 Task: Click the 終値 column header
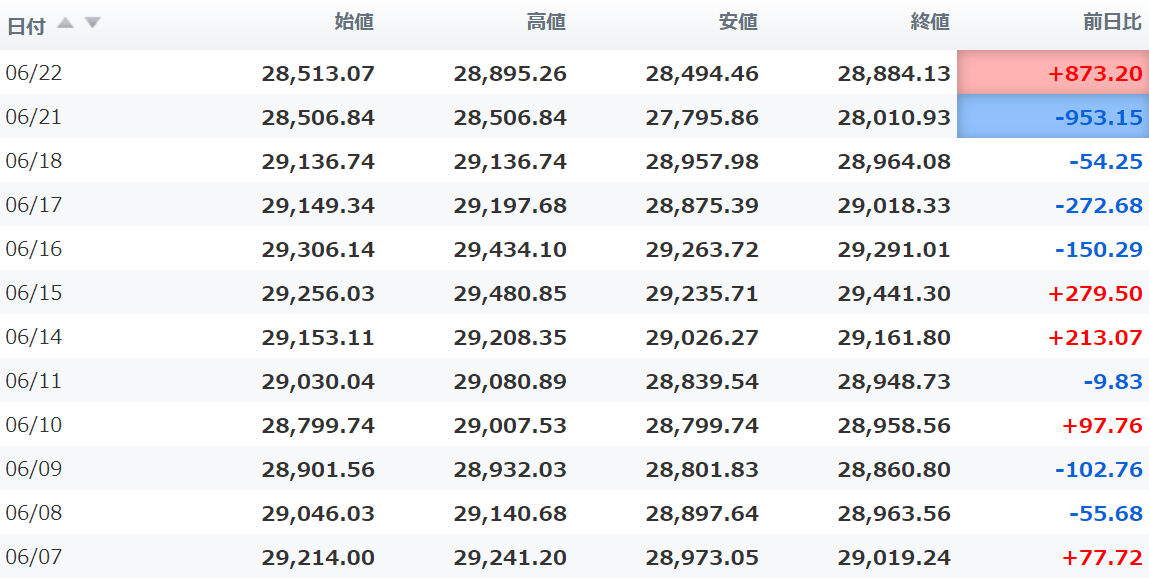pos(930,23)
